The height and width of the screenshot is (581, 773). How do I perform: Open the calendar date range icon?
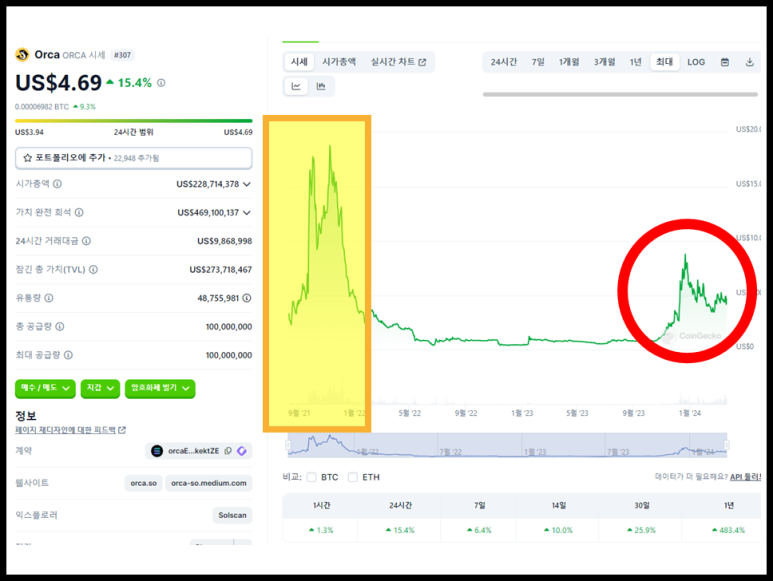(725, 62)
